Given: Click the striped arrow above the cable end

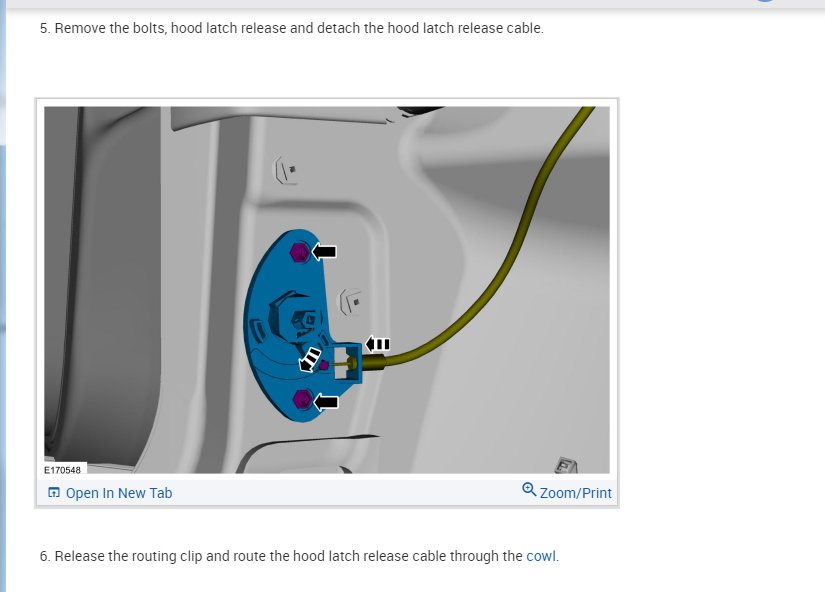Looking at the screenshot, I should tap(378, 344).
